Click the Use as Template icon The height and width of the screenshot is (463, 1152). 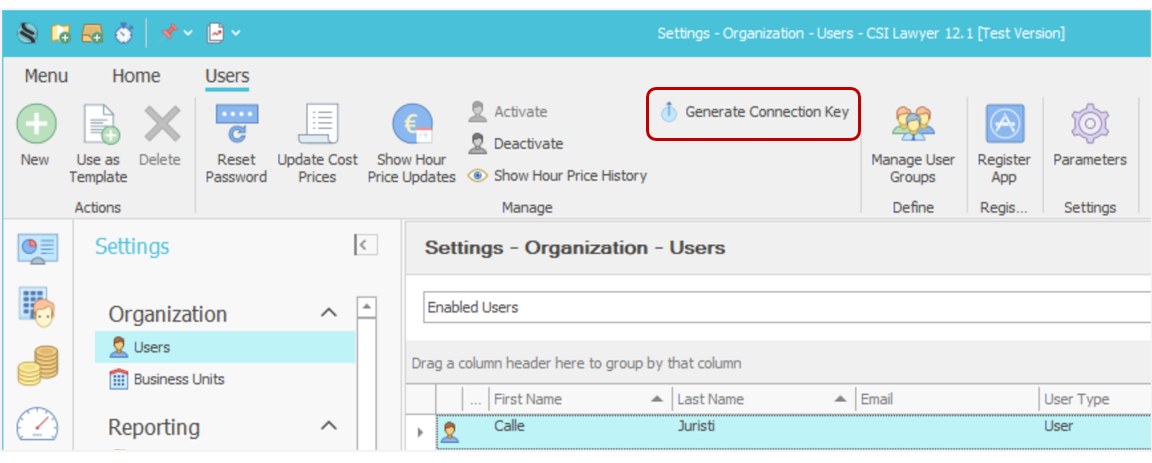click(x=98, y=126)
